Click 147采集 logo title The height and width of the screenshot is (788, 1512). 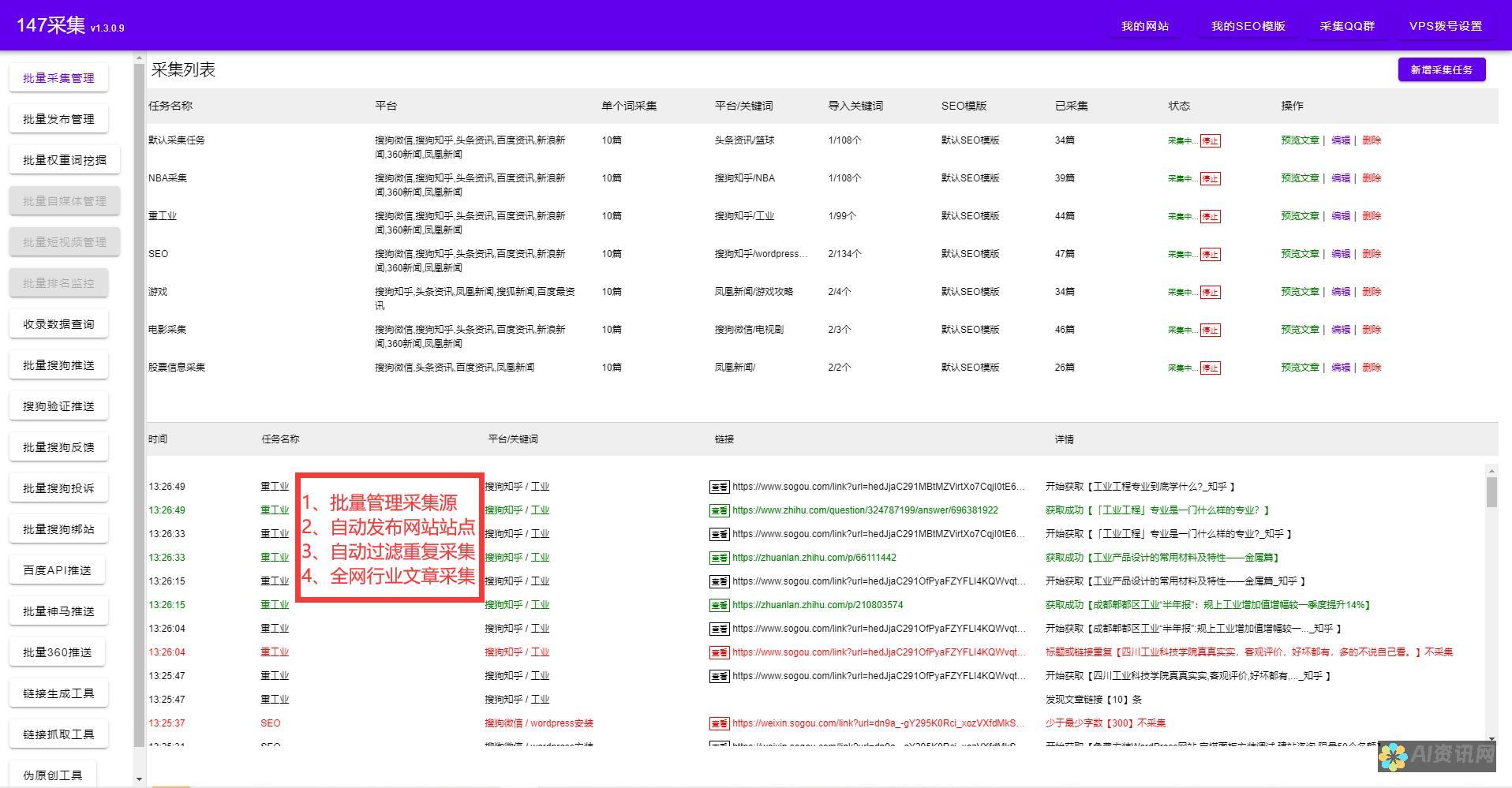pos(51,25)
